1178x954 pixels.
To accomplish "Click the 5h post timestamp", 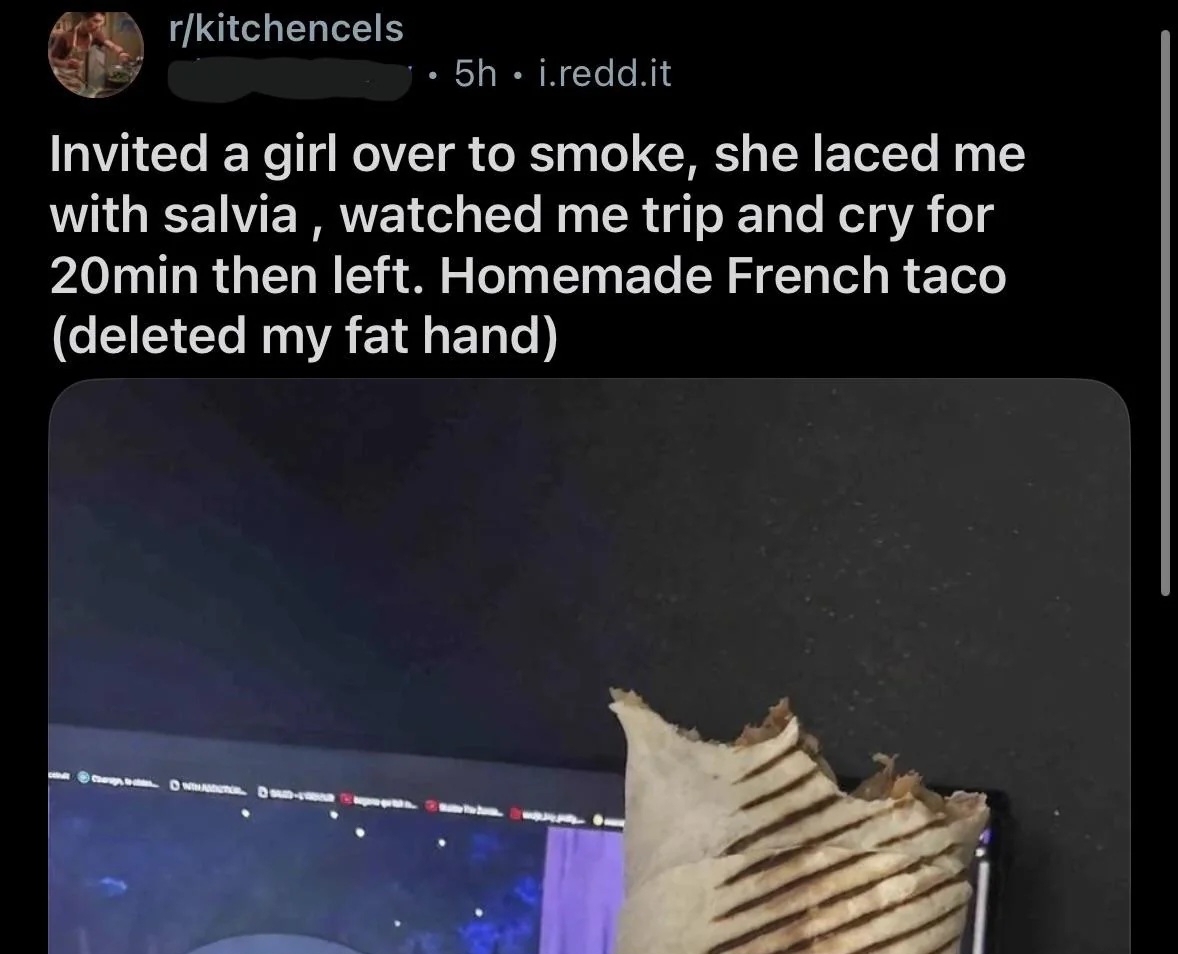I will tap(476, 74).
